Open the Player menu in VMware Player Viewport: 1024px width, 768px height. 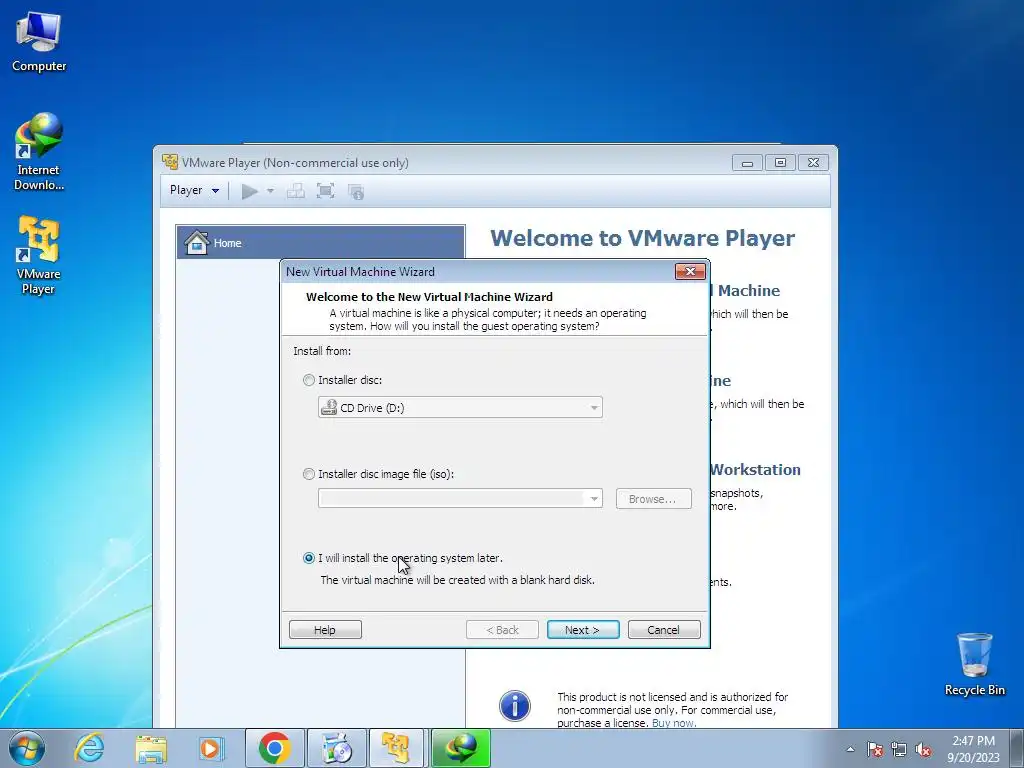pyautogui.click(x=195, y=190)
